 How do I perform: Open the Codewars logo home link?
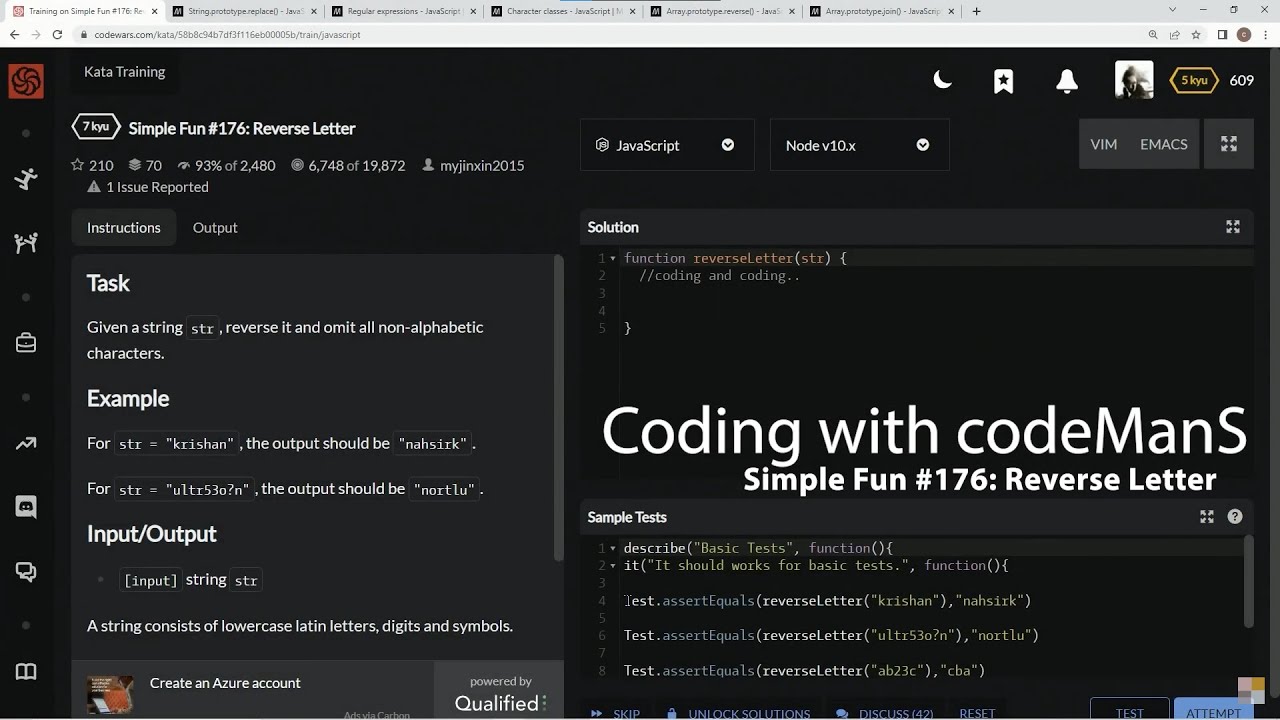(x=26, y=81)
